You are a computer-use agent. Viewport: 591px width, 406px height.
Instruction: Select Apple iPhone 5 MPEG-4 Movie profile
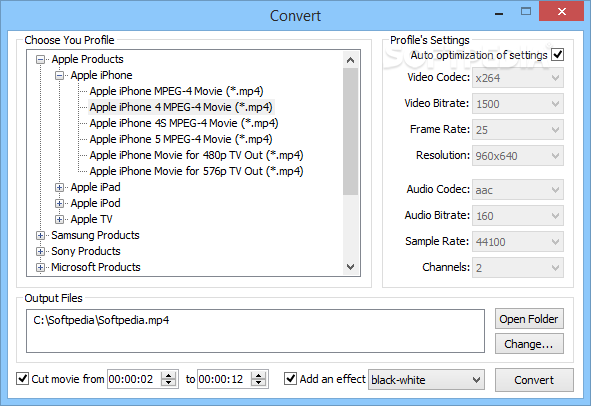tap(181, 139)
